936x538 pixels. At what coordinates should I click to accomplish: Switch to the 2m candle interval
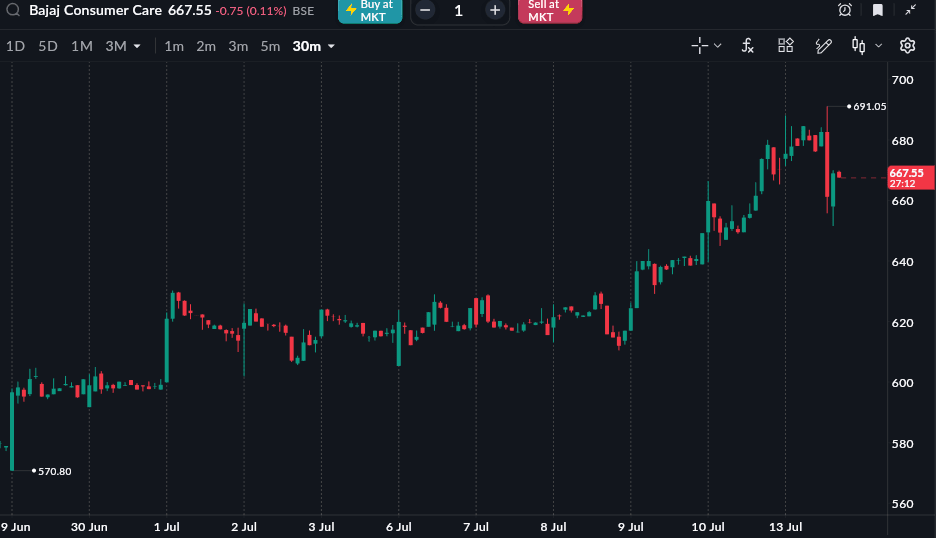click(x=206, y=46)
